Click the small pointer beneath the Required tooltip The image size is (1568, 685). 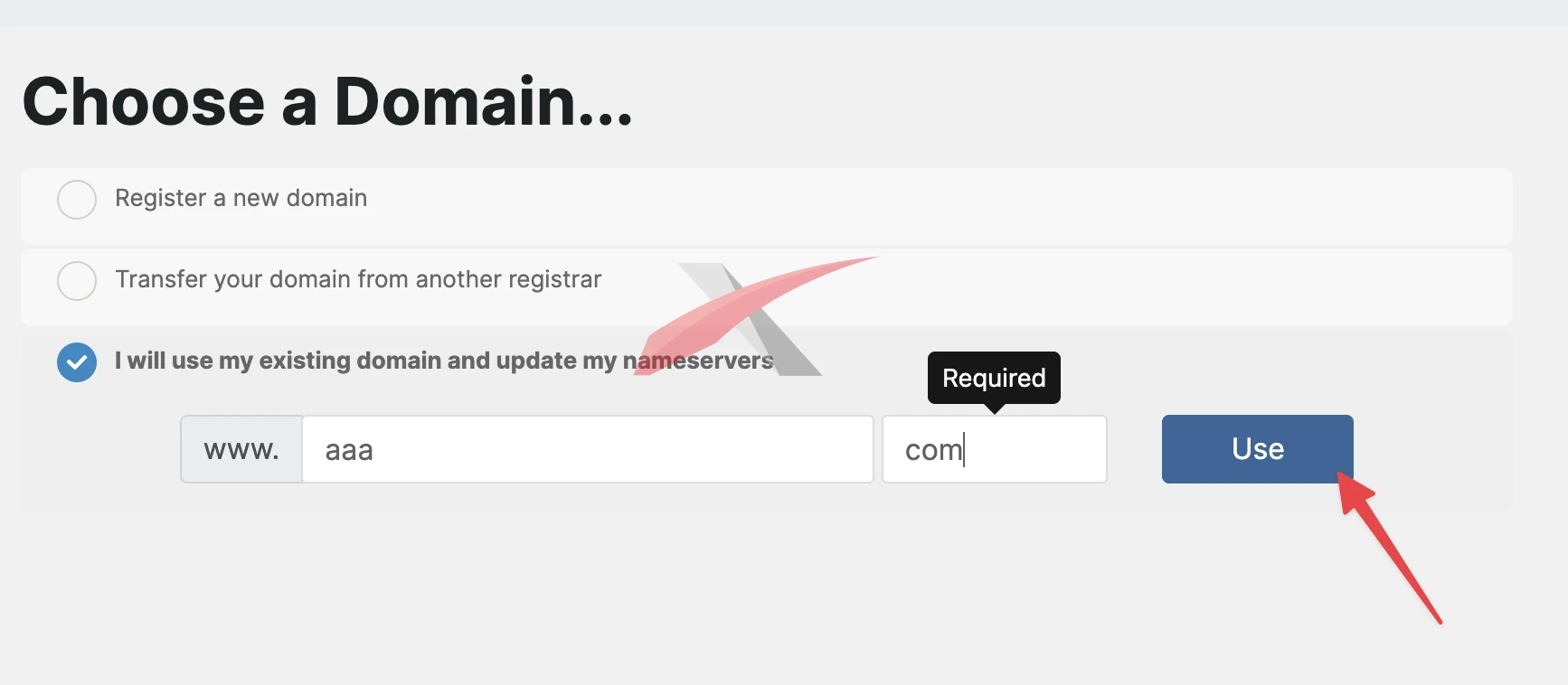click(x=995, y=408)
